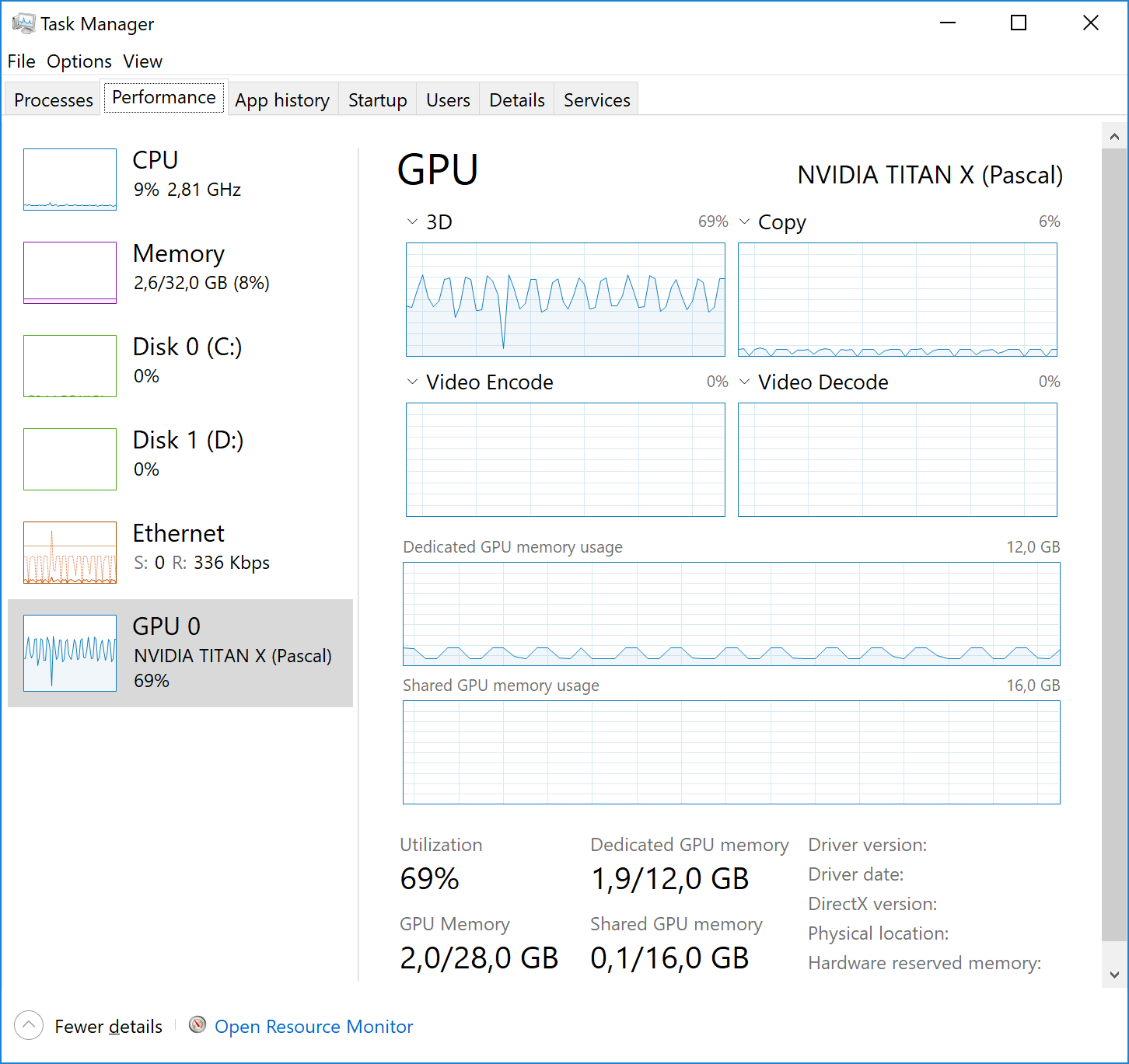
Task: Open the File menu
Action: point(22,61)
